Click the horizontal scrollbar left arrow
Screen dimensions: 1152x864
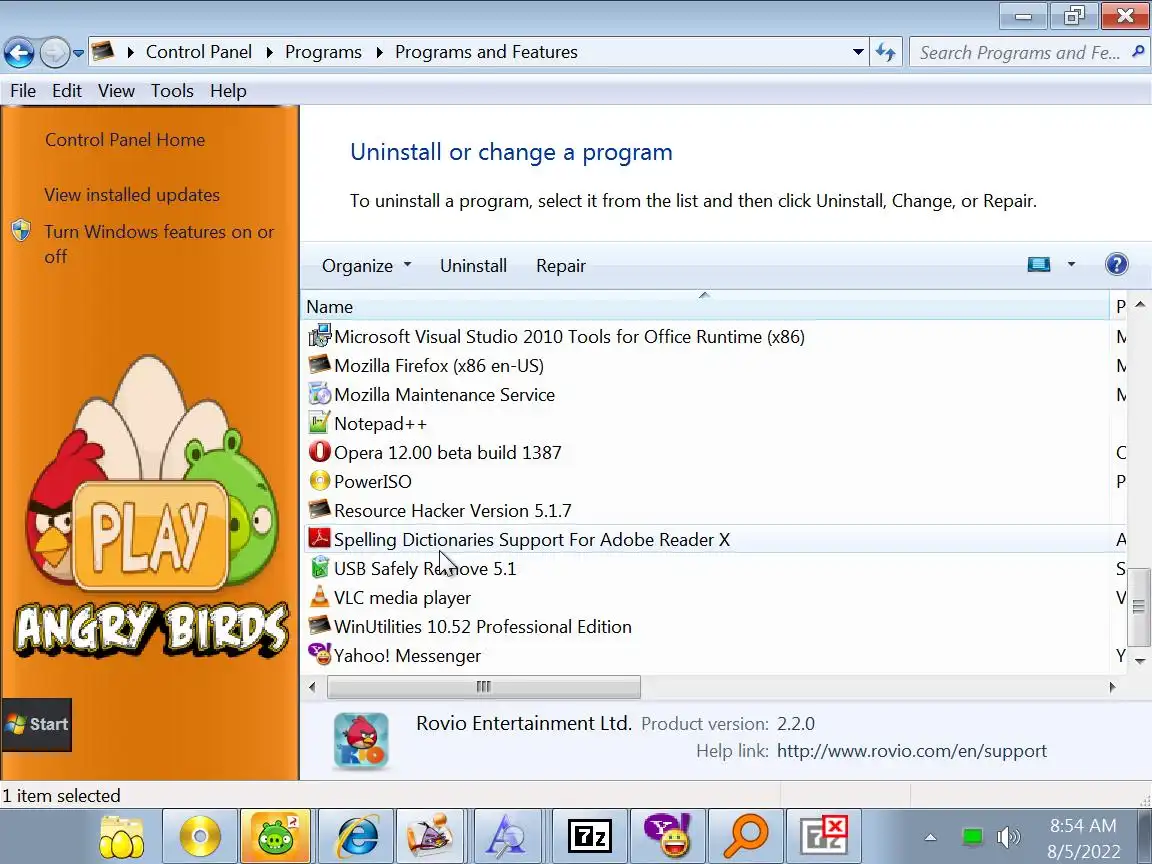[x=312, y=687]
